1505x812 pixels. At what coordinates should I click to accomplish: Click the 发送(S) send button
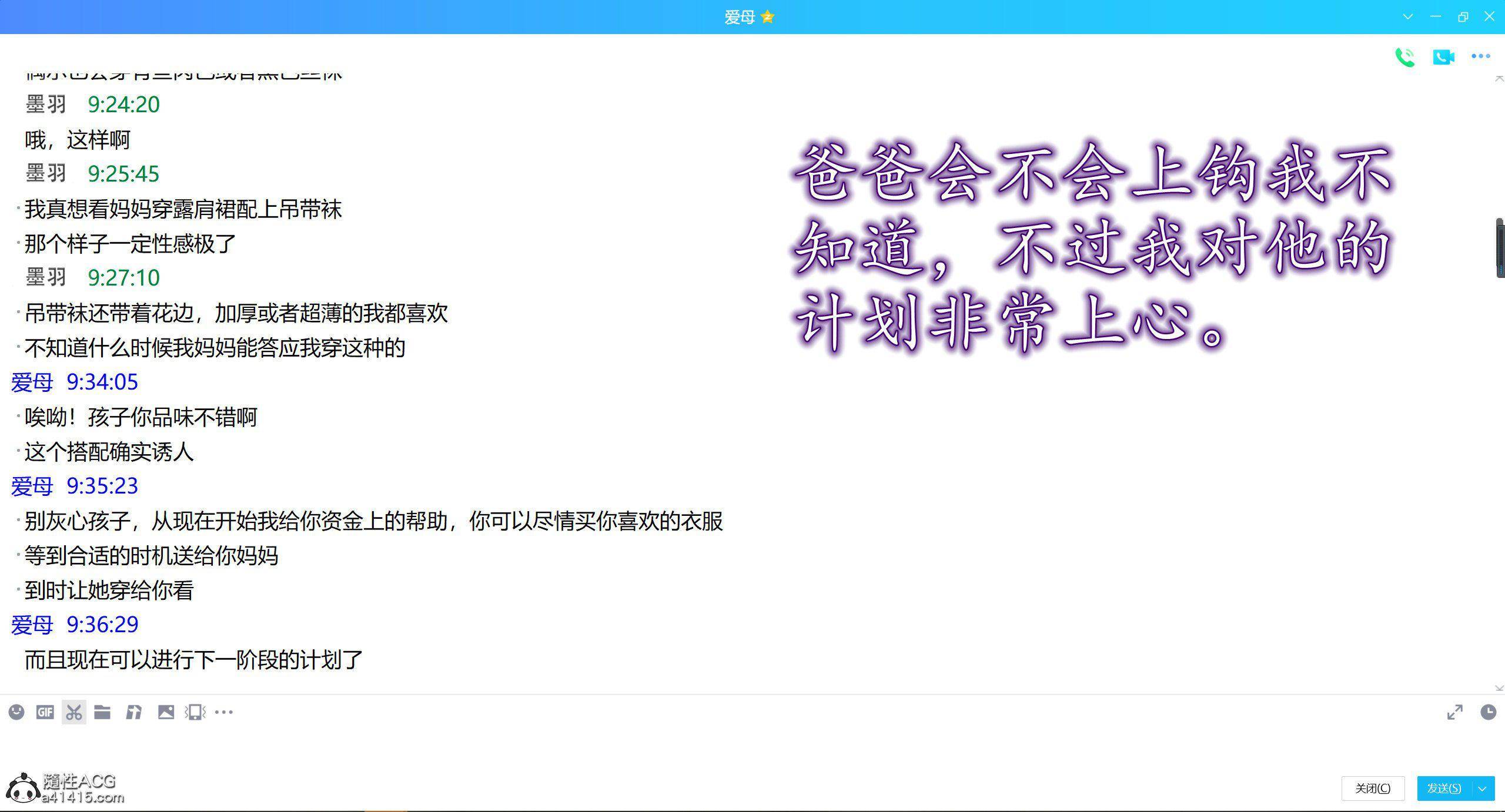1444,788
